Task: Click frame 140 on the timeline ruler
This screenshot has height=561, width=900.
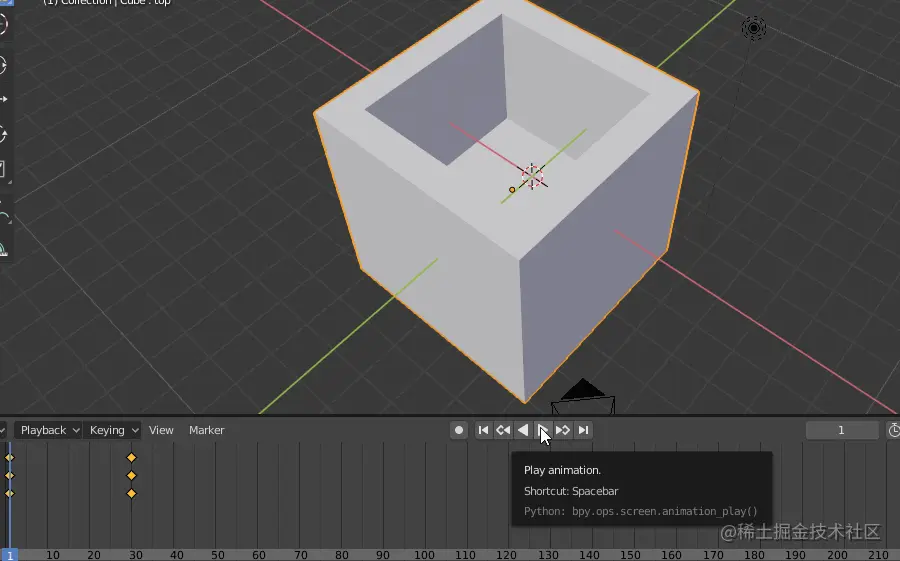Action: [589, 555]
